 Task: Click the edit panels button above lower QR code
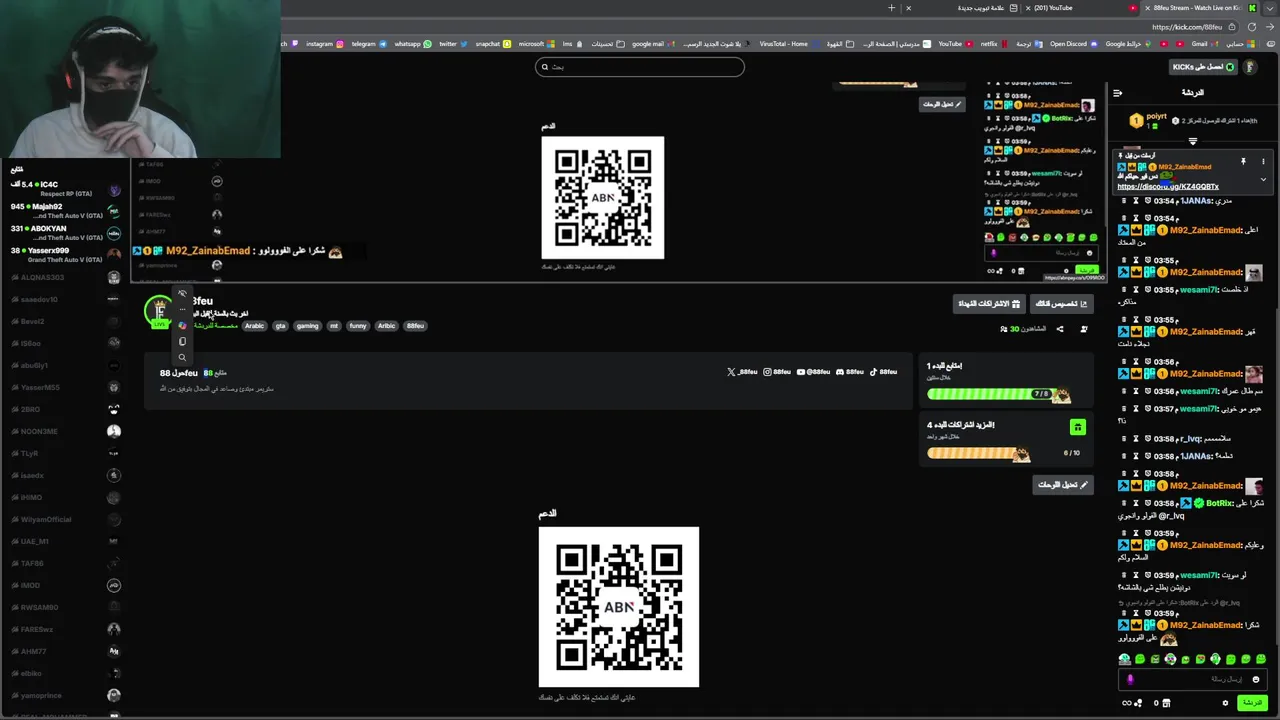(x=1063, y=485)
